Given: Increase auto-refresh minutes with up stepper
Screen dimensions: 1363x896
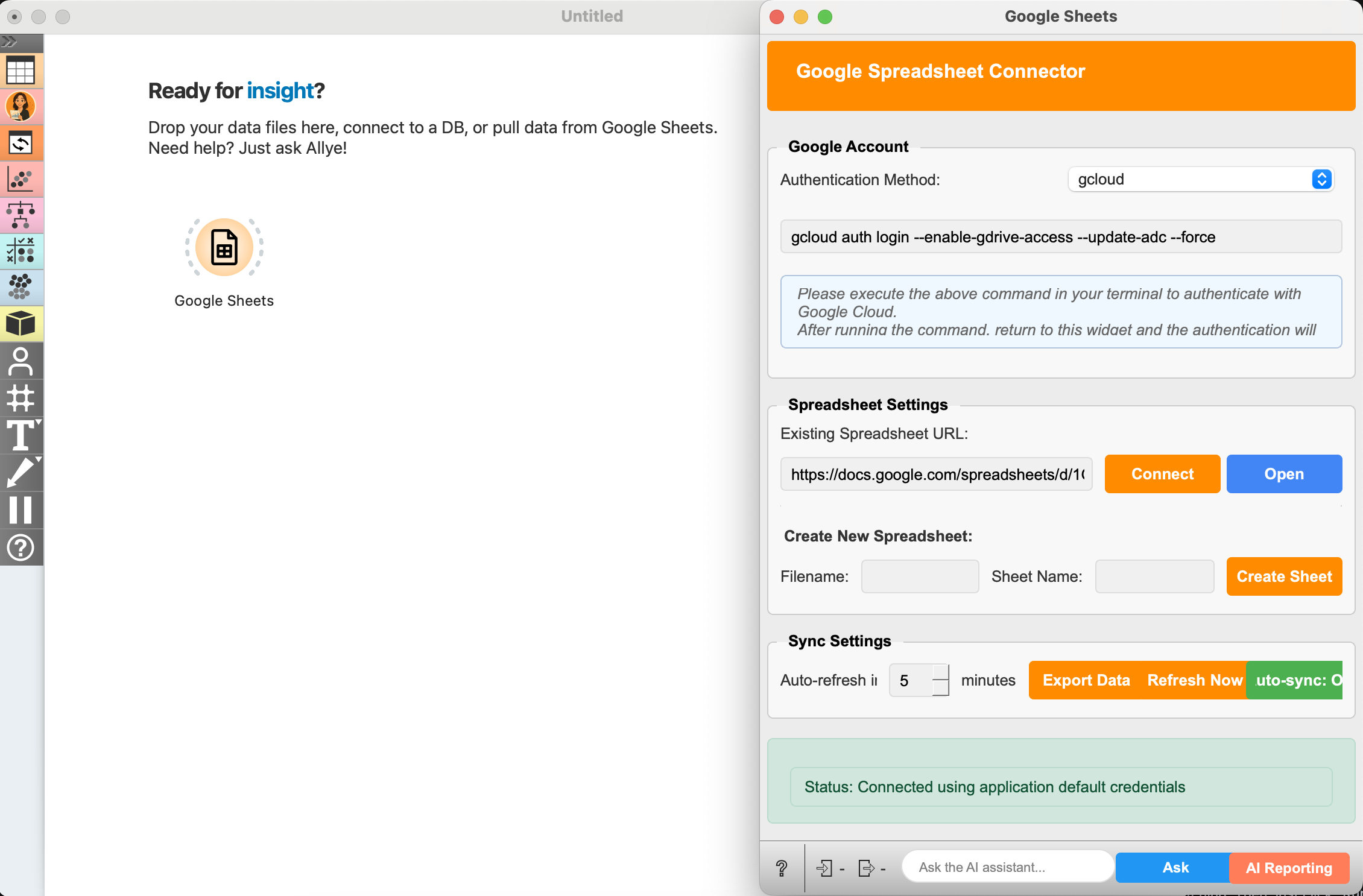Looking at the screenshot, I should [941, 672].
